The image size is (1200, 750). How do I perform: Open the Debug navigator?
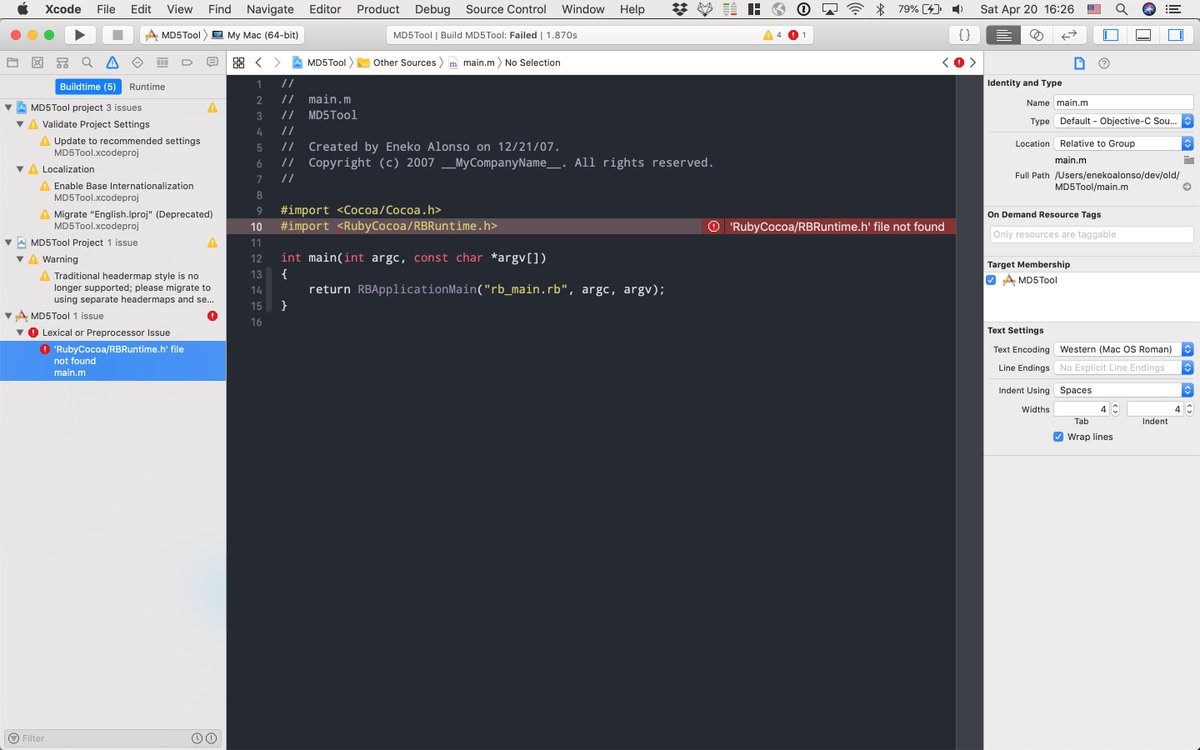coord(162,62)
